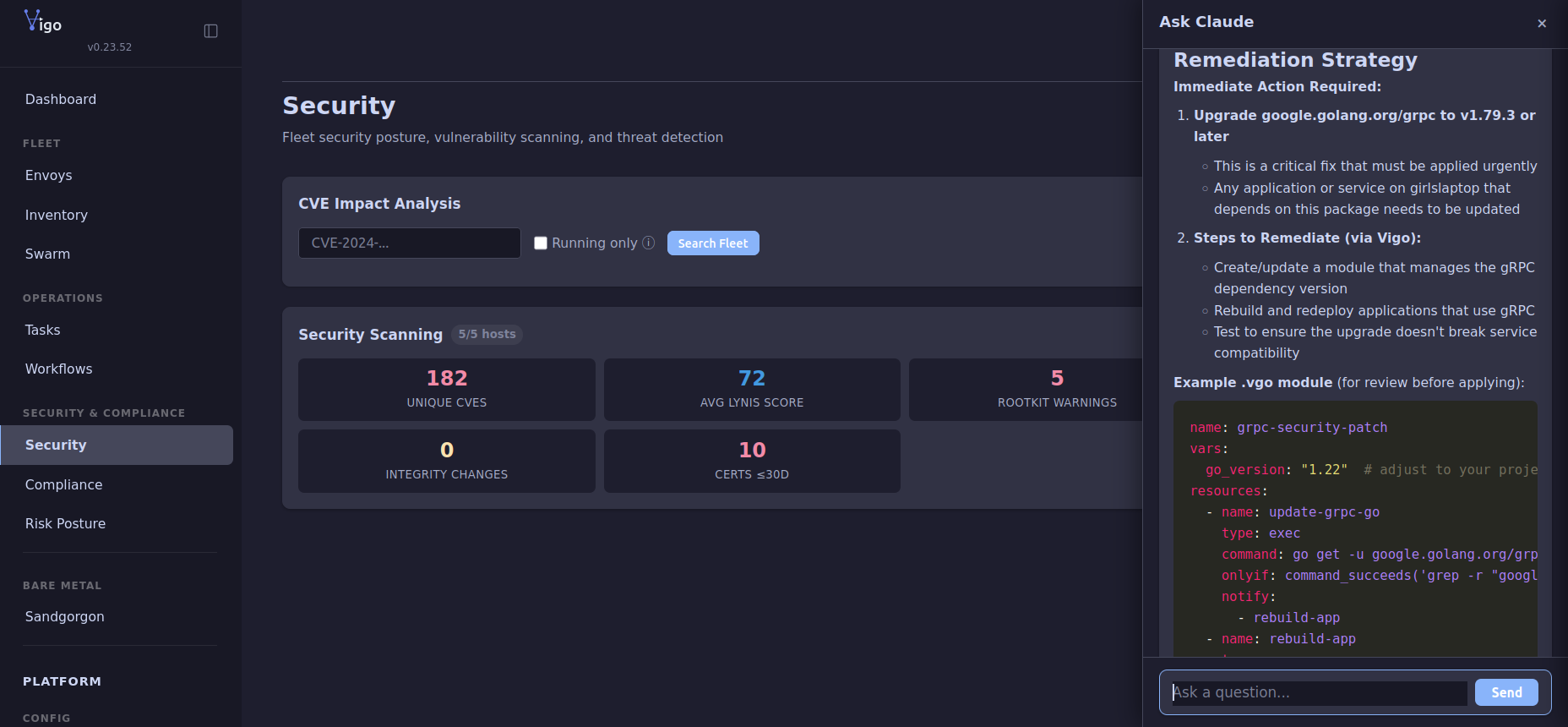1568x727 pixels.
Task: Click the Remediation Strategy heading
Action: [x=1295, y=60]
